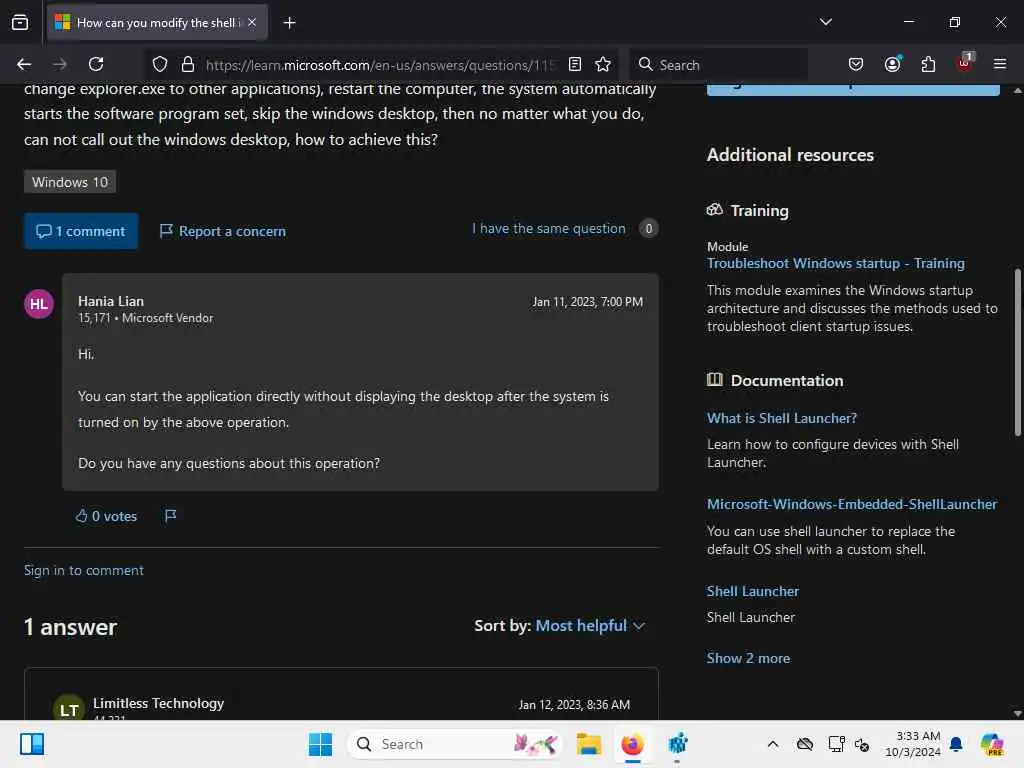Click 'I have the same question'
This screenshot has height=768, width=1024.
[x=549, y=229]
